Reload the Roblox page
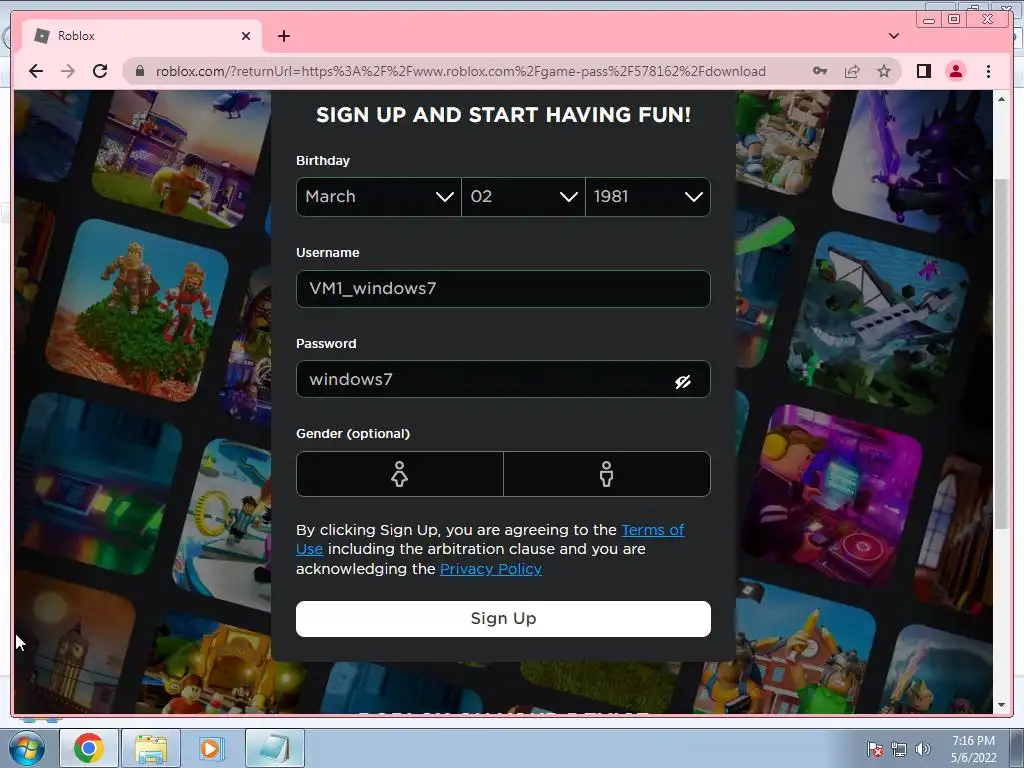The image size is (1024, 768). [x=100, y=71]
